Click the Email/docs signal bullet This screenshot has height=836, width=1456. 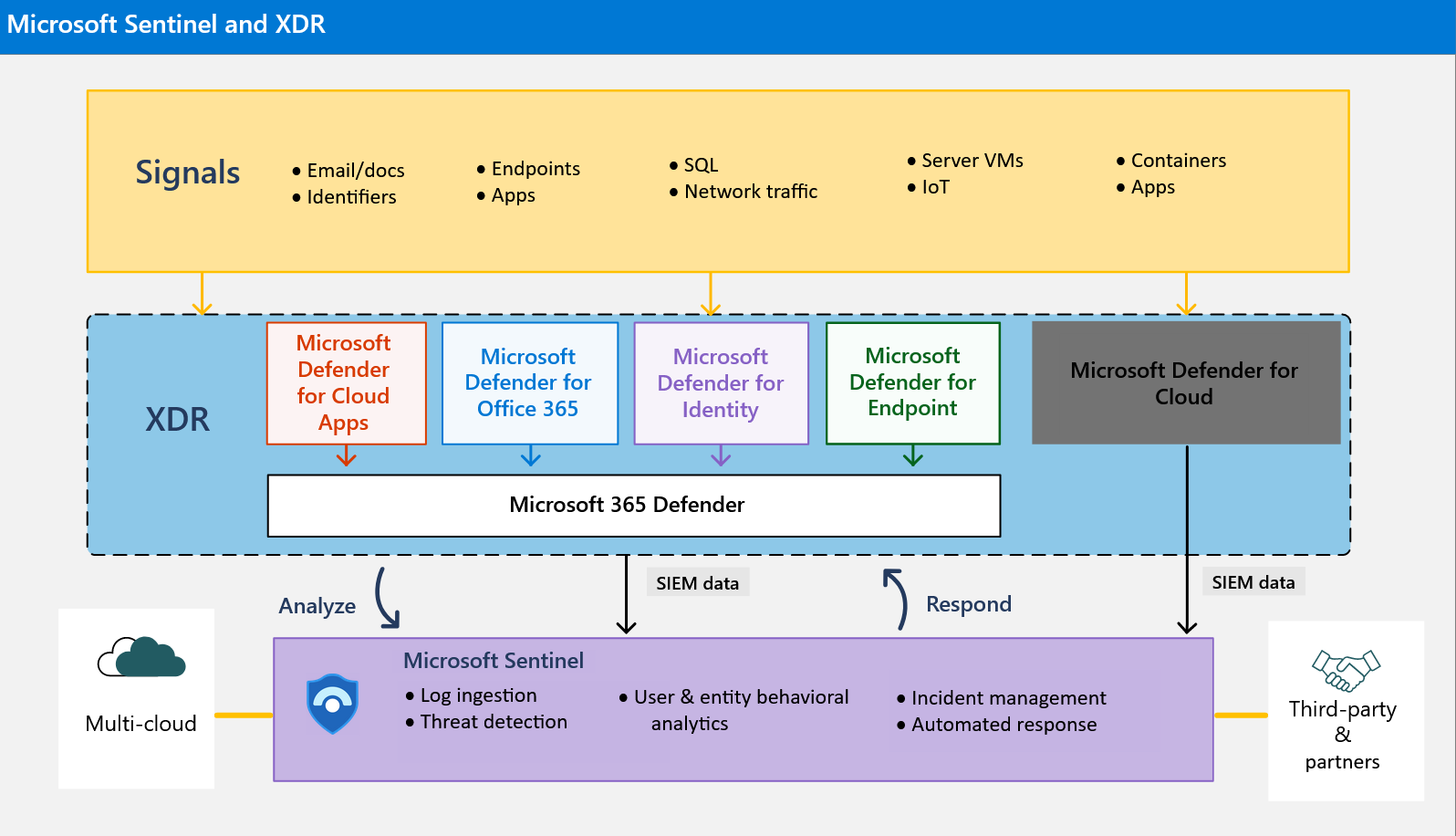point(348,171)
